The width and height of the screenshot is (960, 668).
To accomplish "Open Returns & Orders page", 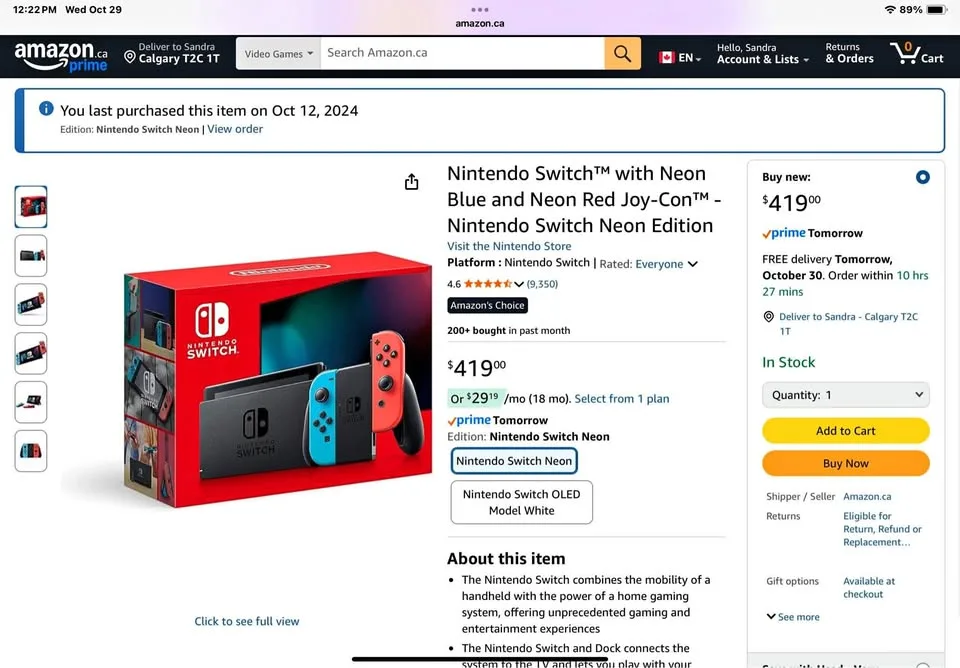I will [x=849, y=54].
